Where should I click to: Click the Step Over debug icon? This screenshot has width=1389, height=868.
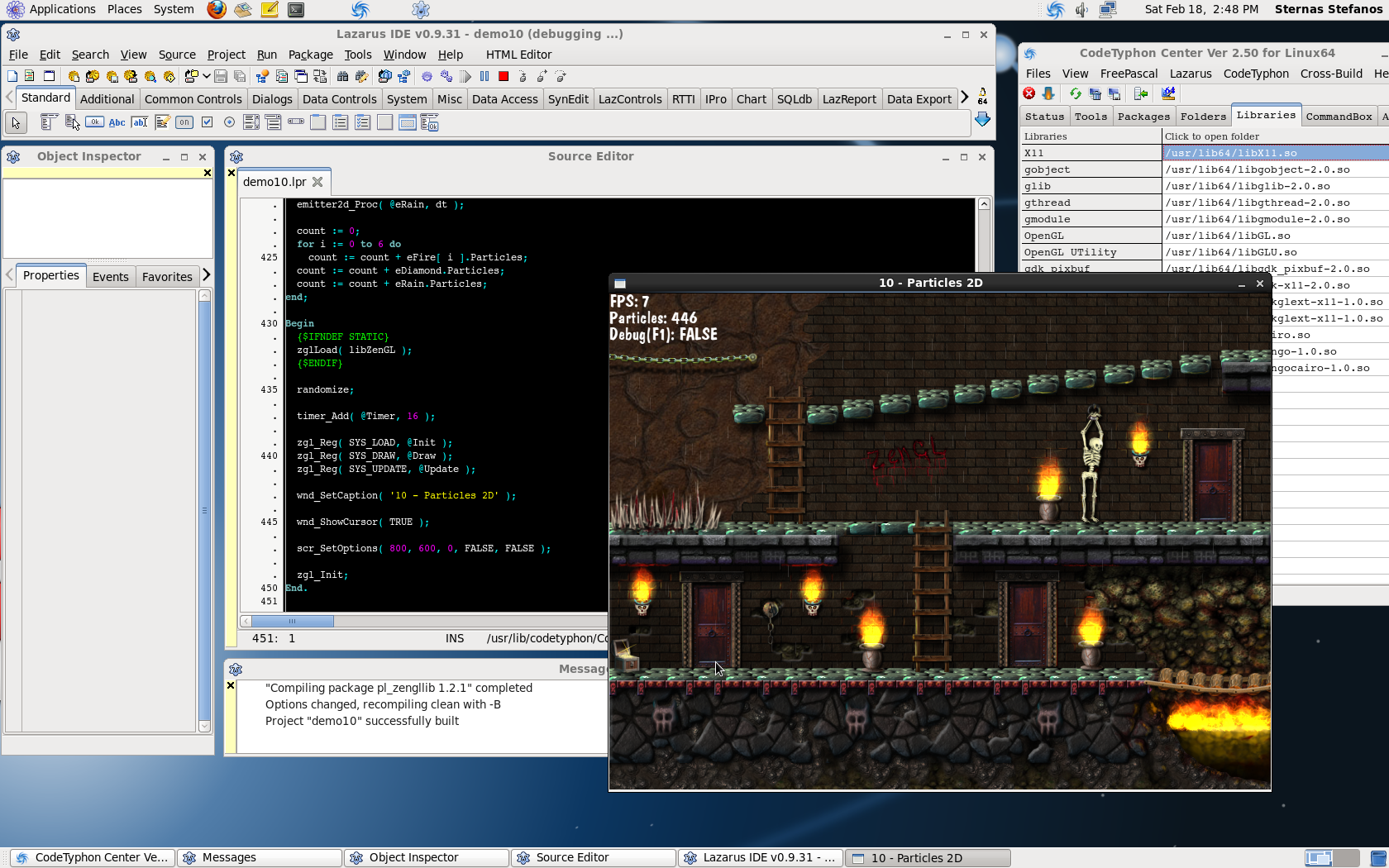[542, 76]
